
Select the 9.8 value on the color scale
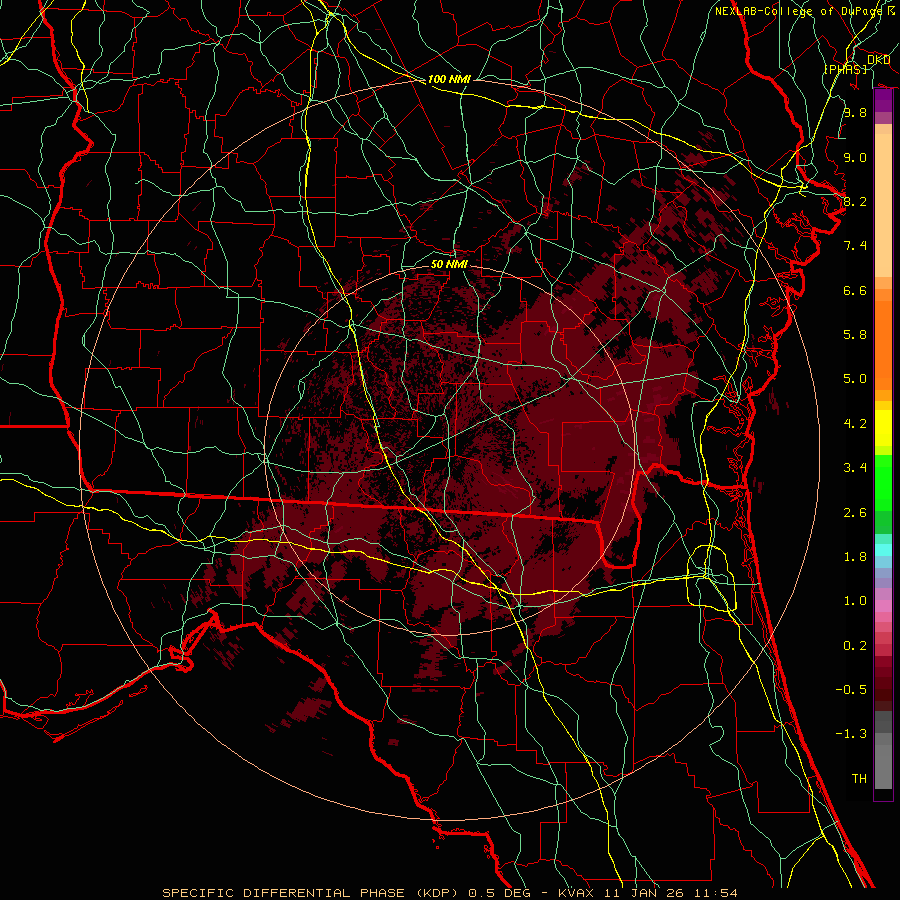(855, 112)
